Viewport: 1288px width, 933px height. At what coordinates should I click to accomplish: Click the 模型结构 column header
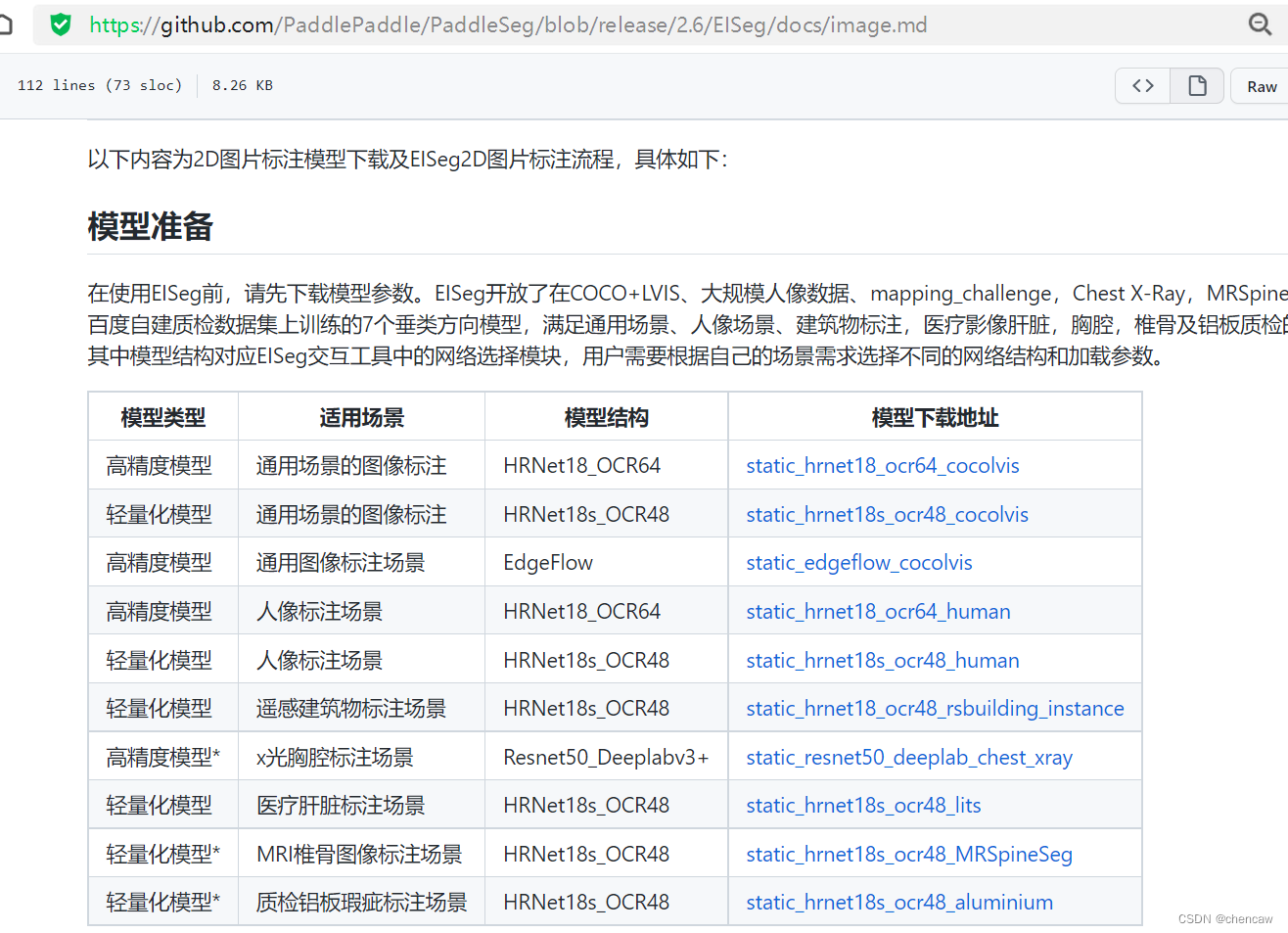pyautogui.click(x=607, y=418)
